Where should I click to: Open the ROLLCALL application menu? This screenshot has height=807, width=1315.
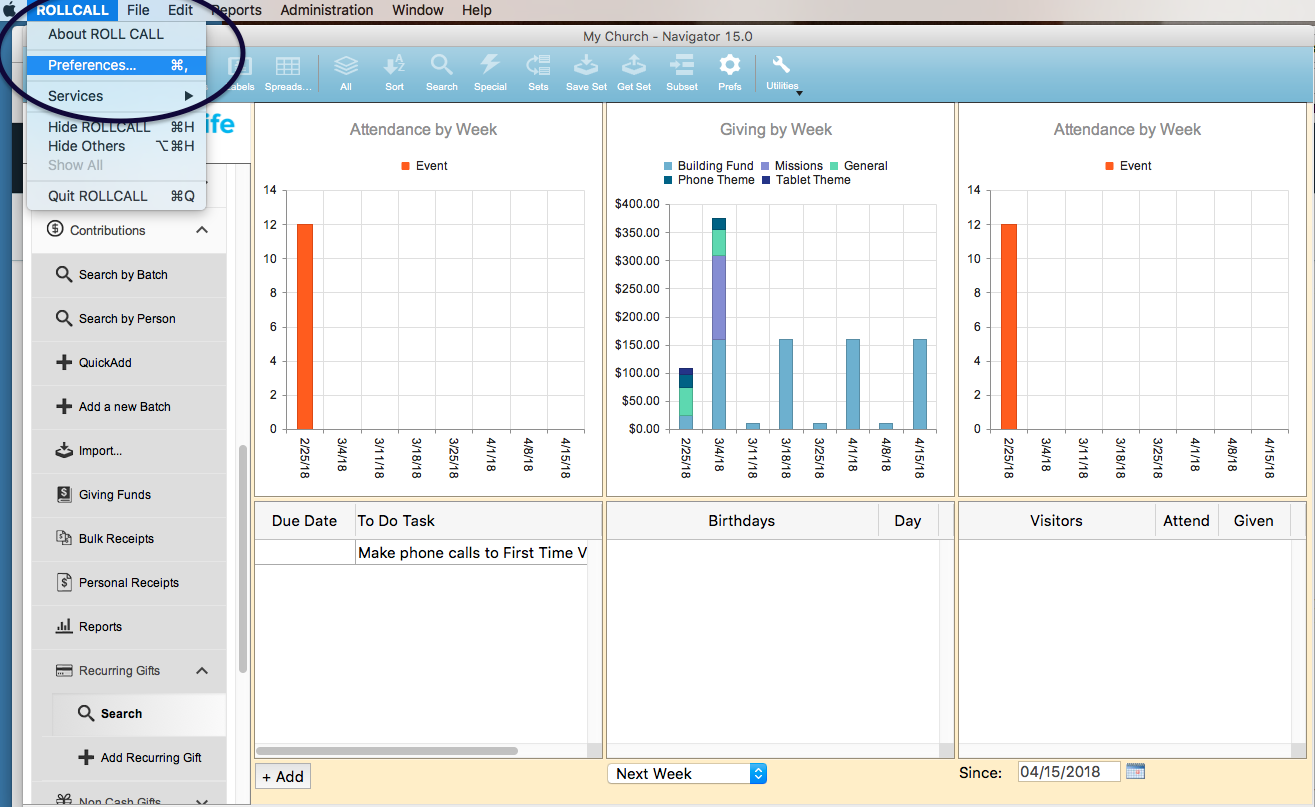72,10
